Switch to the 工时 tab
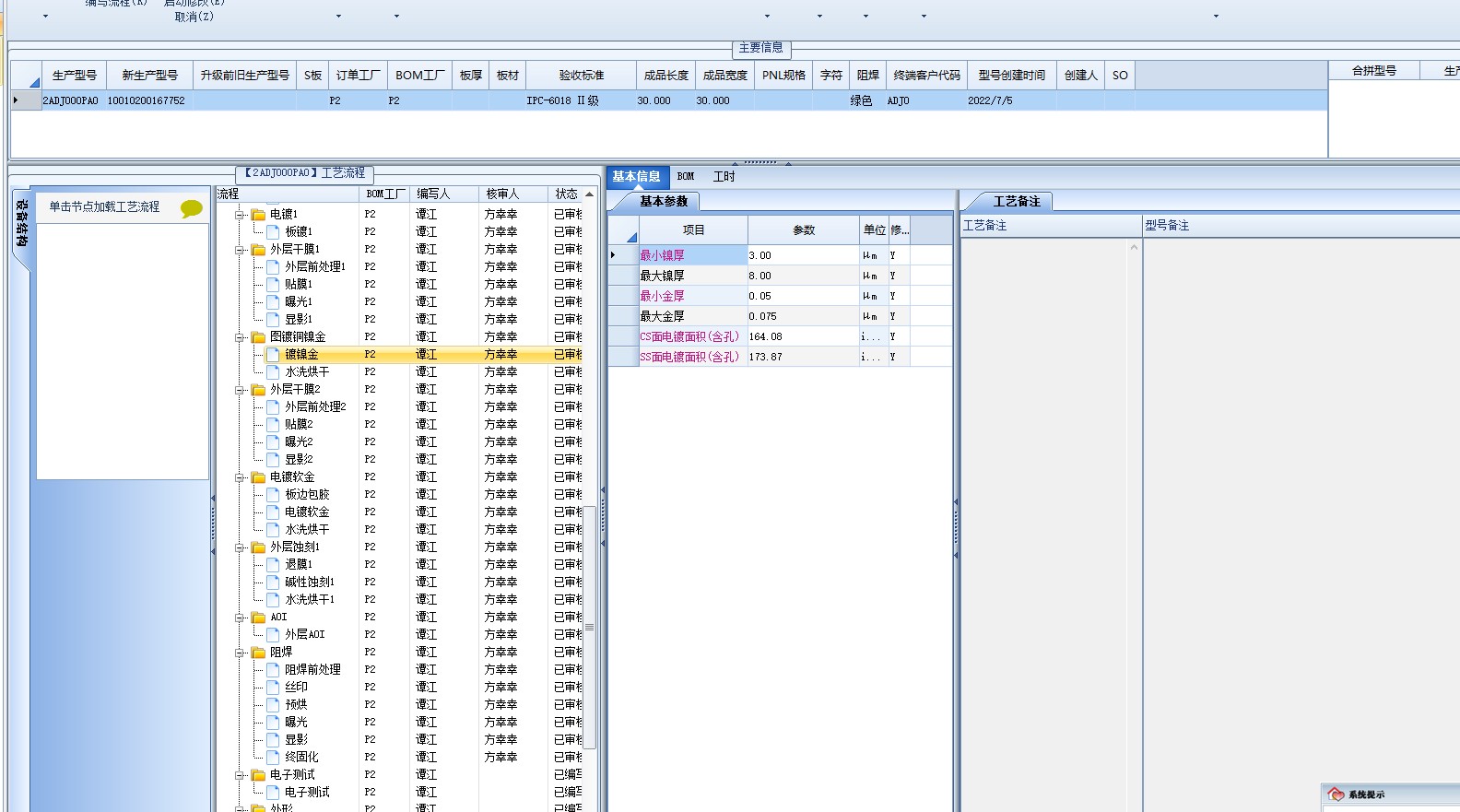Image resolution: width=1460 pixels, height=812 pixels. (724, 176)
